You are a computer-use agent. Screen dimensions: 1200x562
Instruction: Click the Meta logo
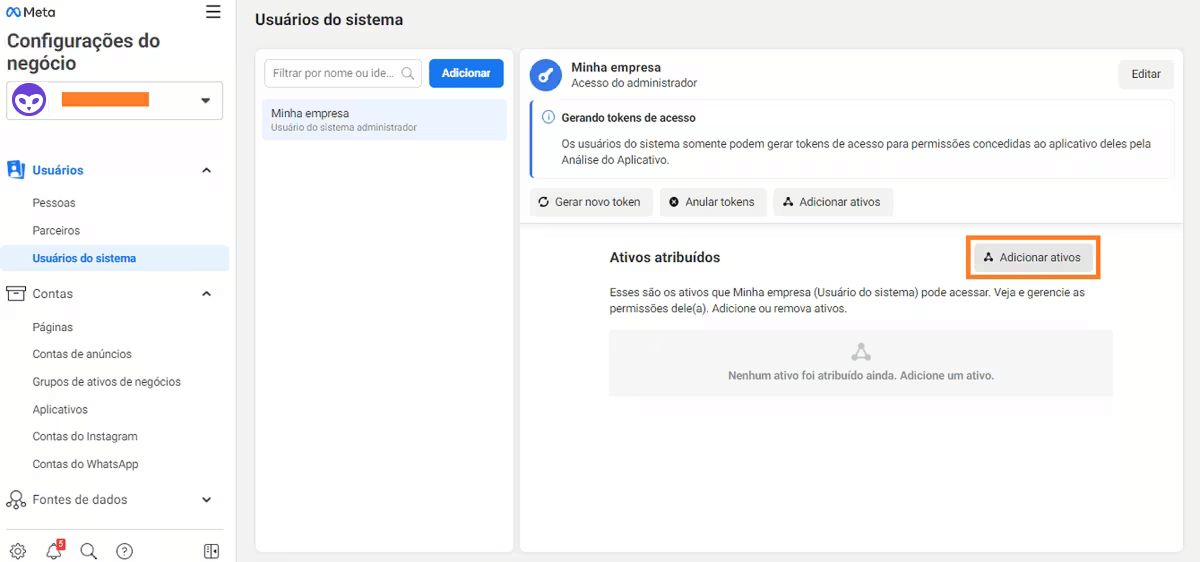pos(31,13)
